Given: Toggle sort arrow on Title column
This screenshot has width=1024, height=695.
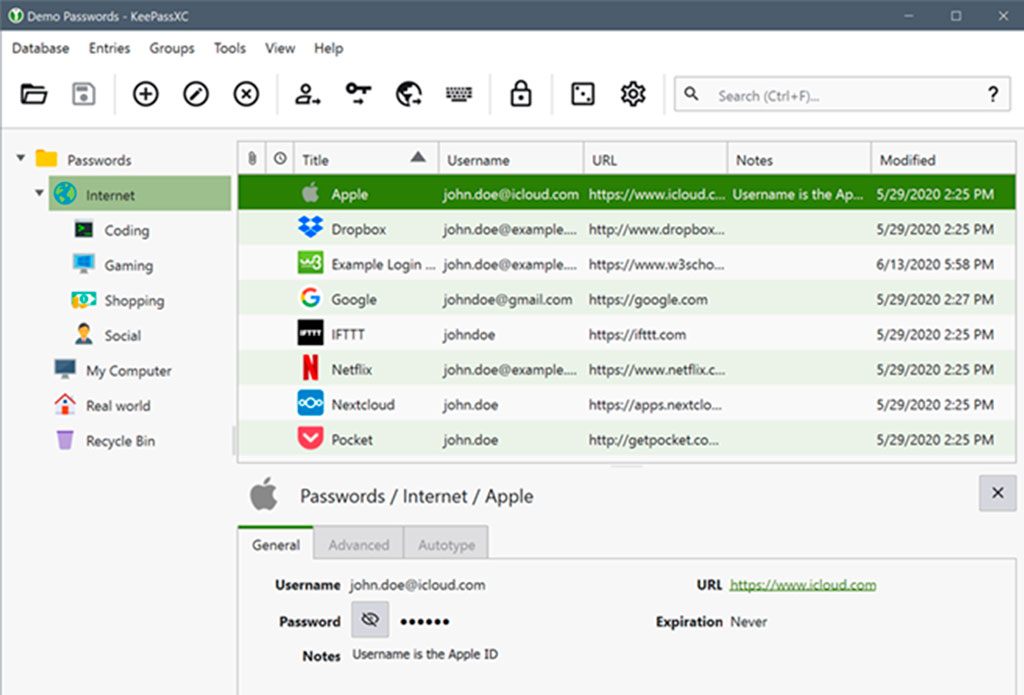Looking at the screenshot, I should tap(418, 157).
